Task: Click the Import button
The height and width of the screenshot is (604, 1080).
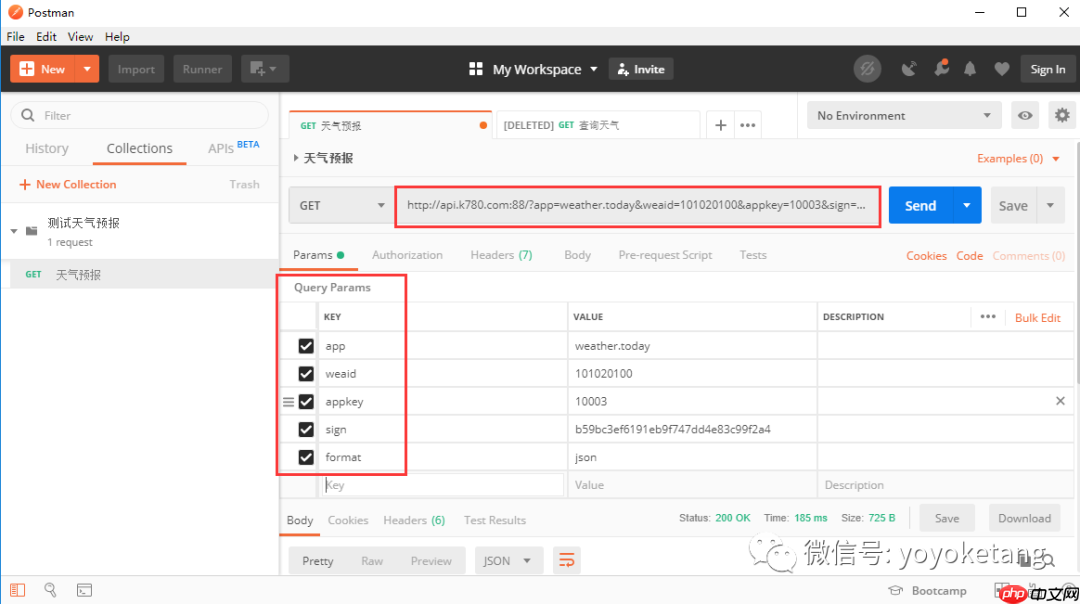Action: (136, 69)
